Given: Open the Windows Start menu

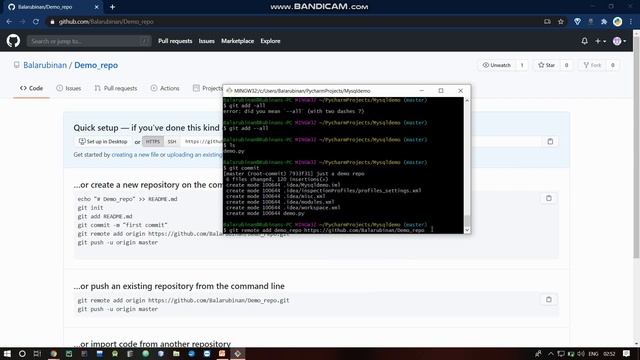Looking at the screenshot, I should point(7,353).
